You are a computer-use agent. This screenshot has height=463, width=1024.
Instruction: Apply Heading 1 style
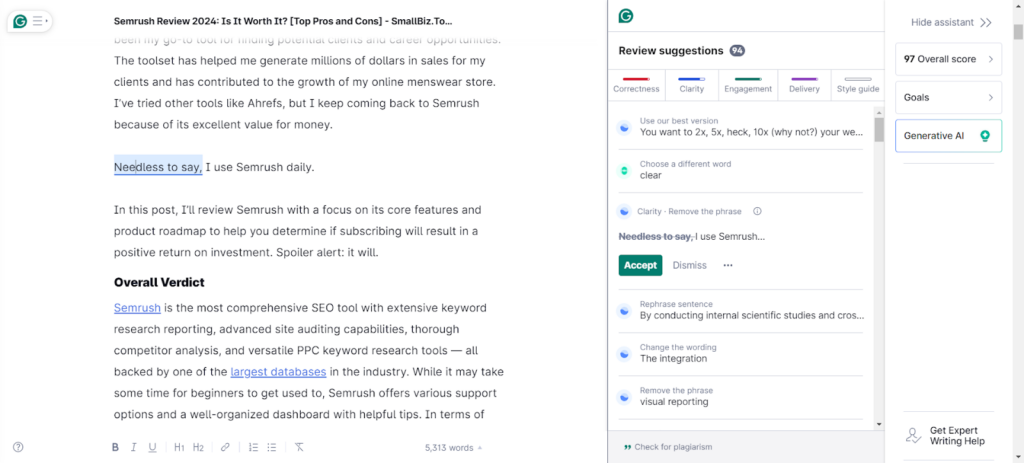tap(180, 447)
